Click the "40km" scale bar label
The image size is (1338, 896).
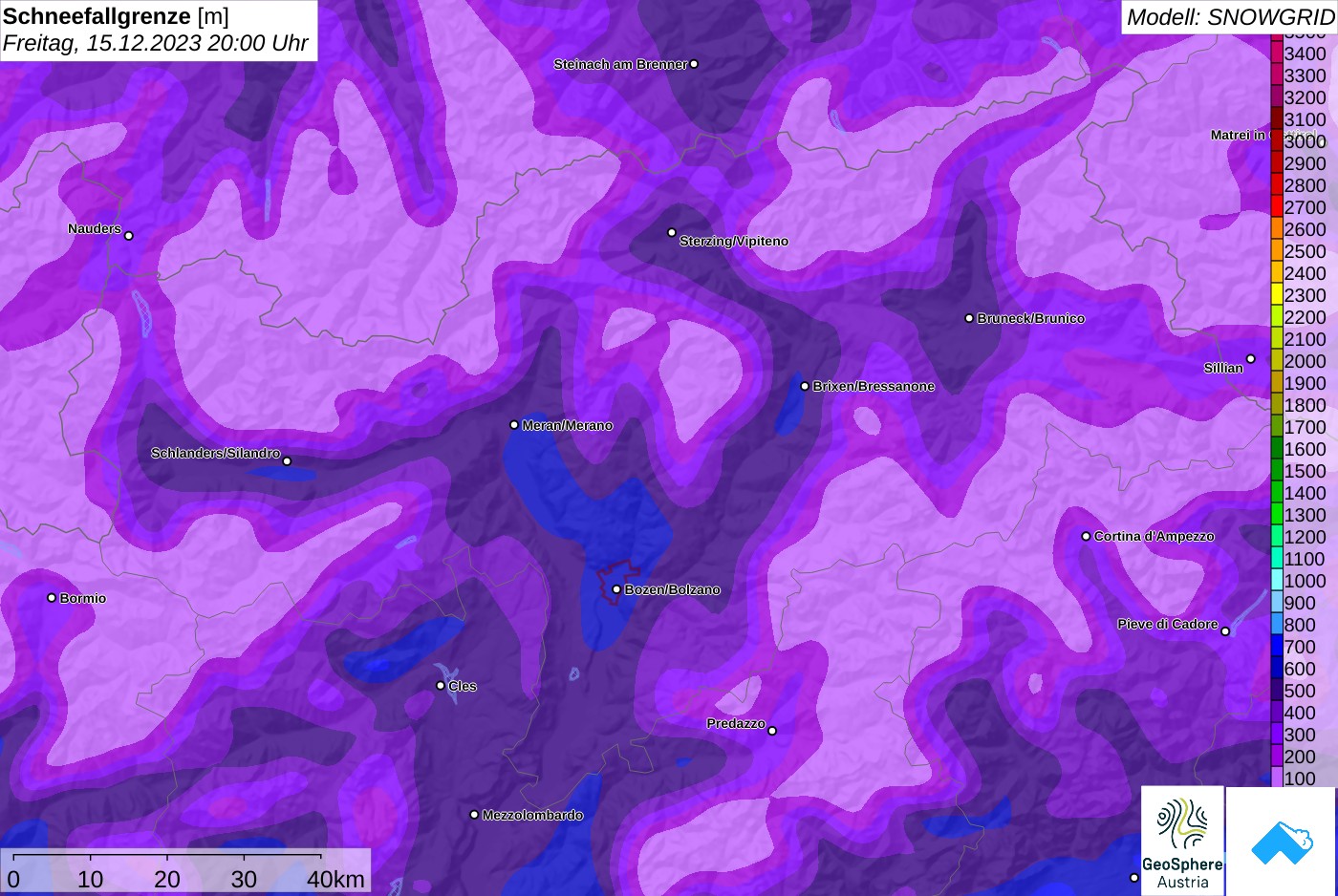pos(335,879)
